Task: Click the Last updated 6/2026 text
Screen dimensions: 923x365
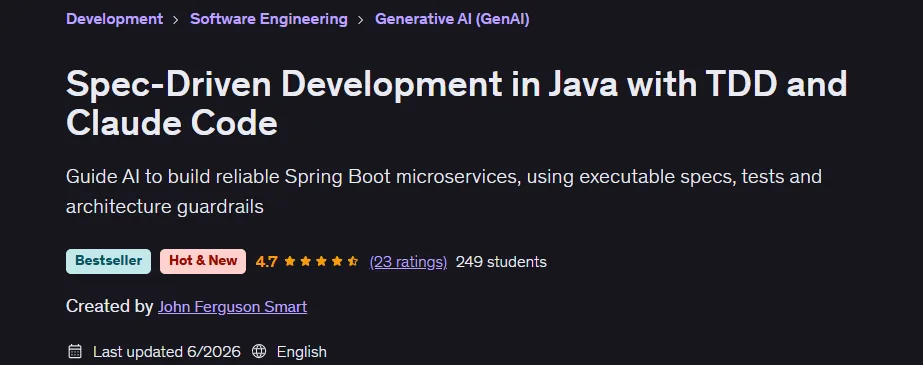Action: click(167, 352)
